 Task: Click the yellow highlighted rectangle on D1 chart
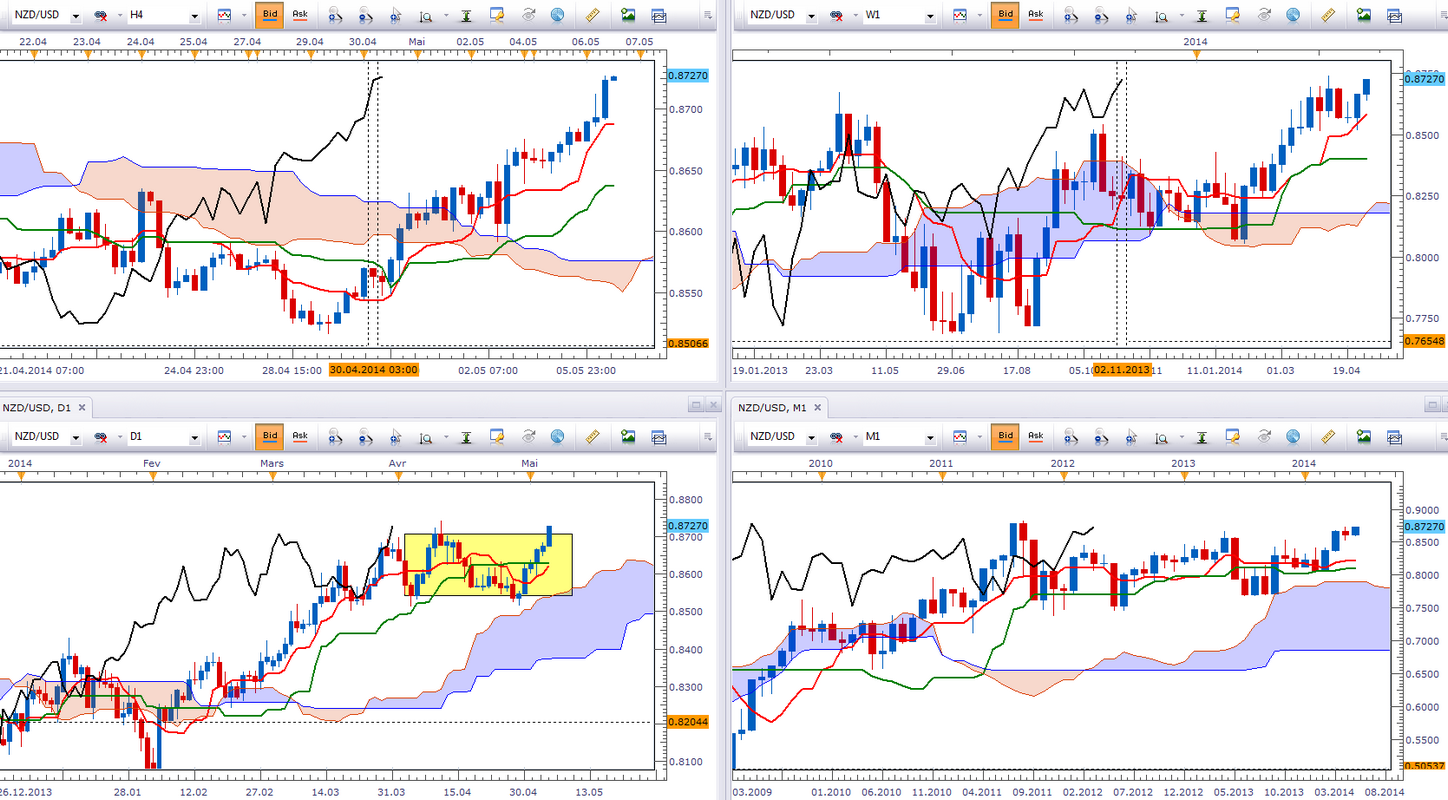[x=488, y=565]
